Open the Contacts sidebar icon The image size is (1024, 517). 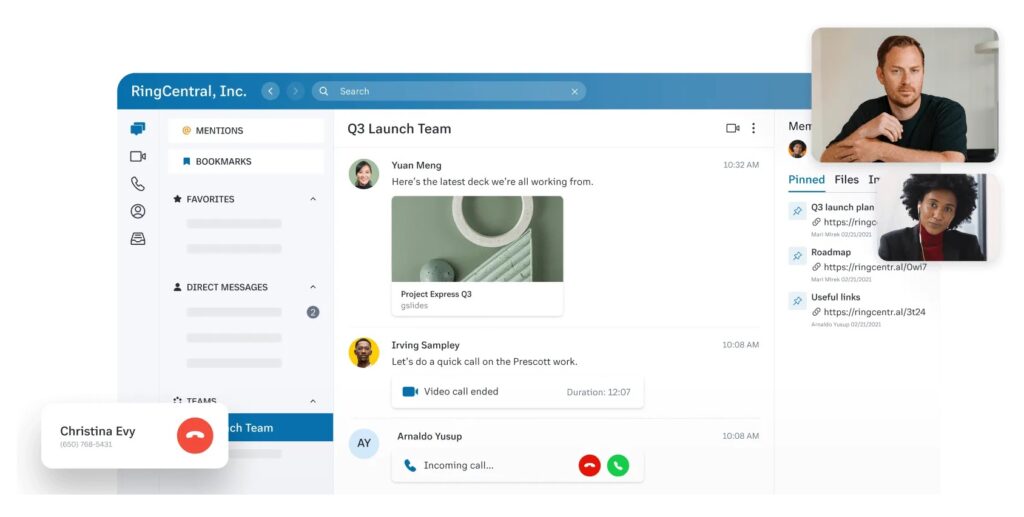[138, 211]
